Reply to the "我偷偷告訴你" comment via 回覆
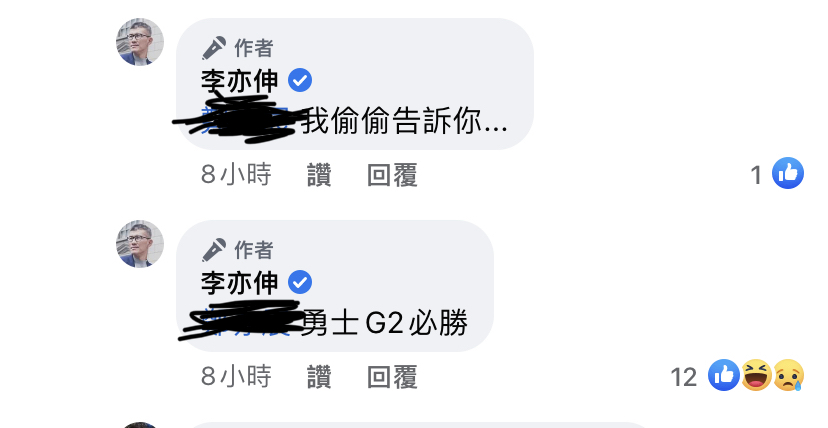The height and width of the screenshot is (428, 828). coord(392,175)
